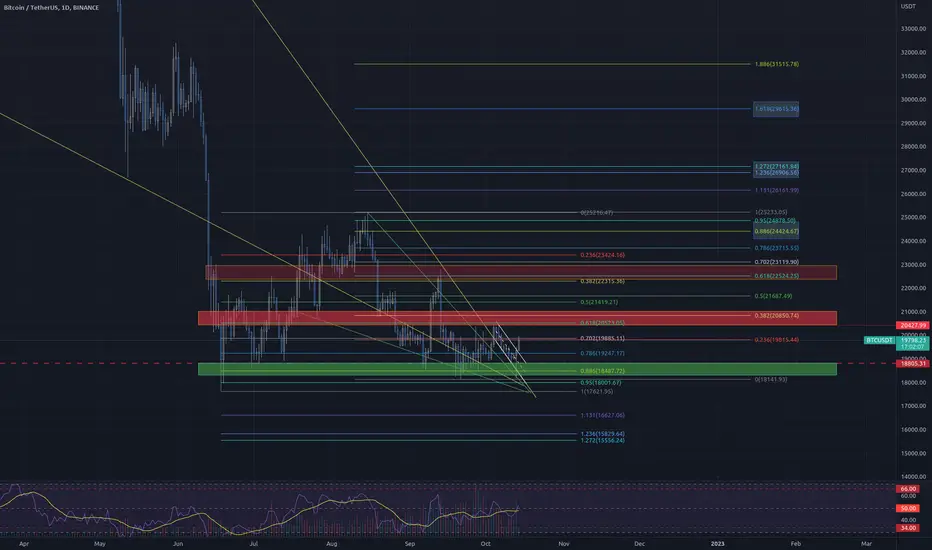This screenshot has height=550, width=932.
Task: Click the 0.236(19815.44) level label
Action: click(x=776, y=340)
